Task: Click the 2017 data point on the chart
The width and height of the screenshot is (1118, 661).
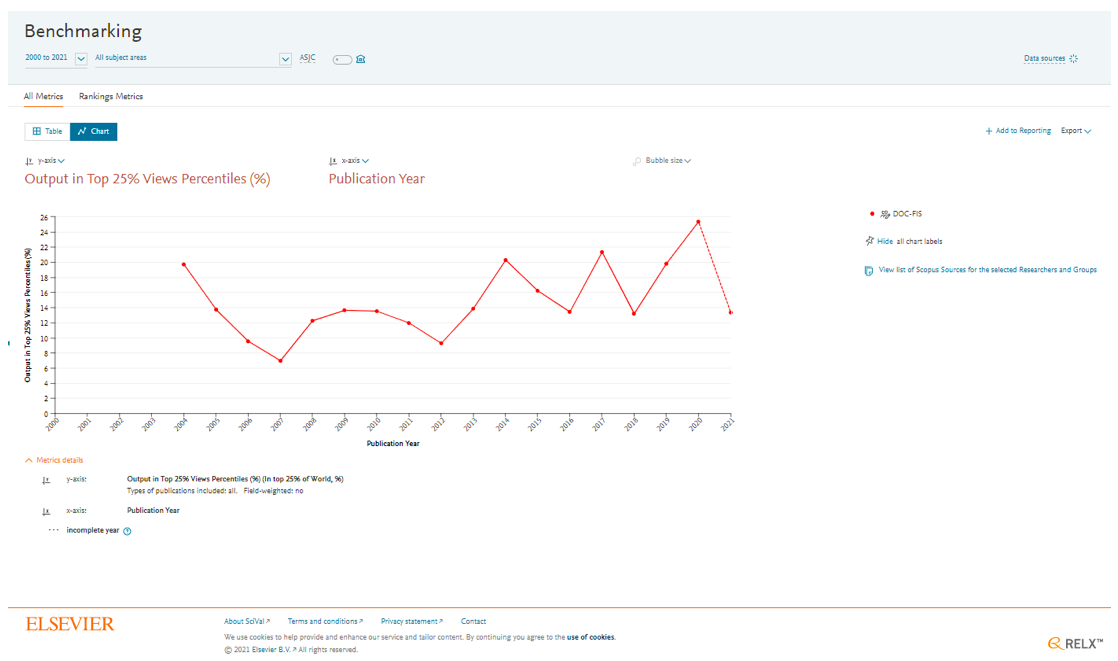Action: coord(602,252)
